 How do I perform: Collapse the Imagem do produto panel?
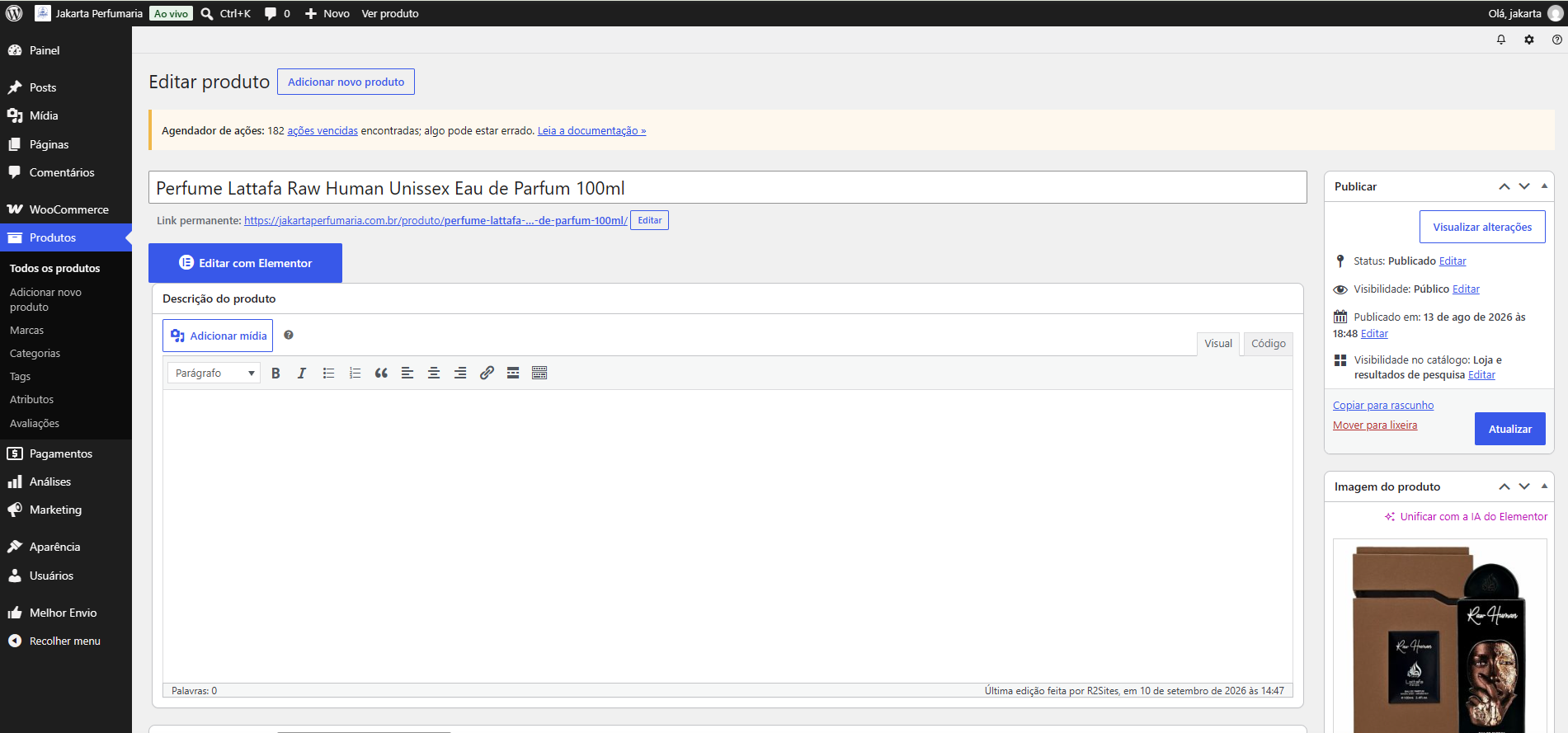coord(1544,486)
